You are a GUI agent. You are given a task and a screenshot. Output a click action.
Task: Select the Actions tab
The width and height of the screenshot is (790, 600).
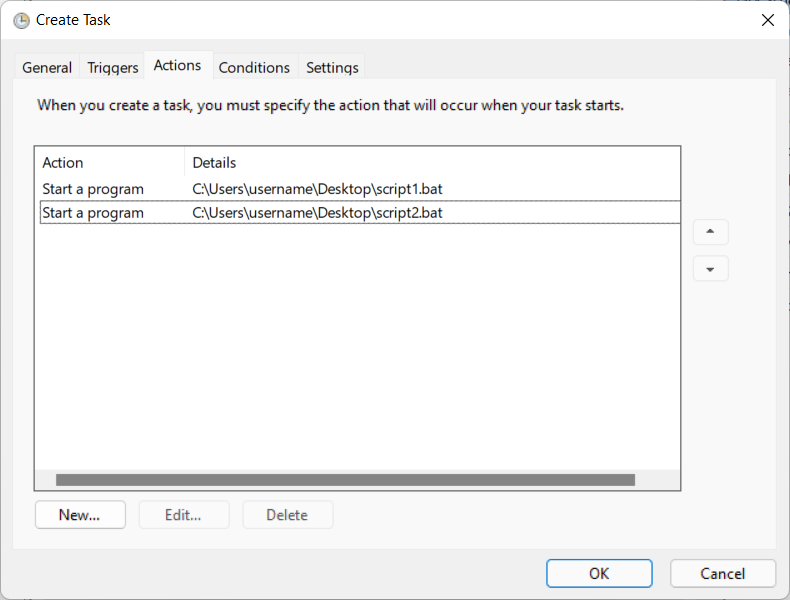tap(177, 65)
